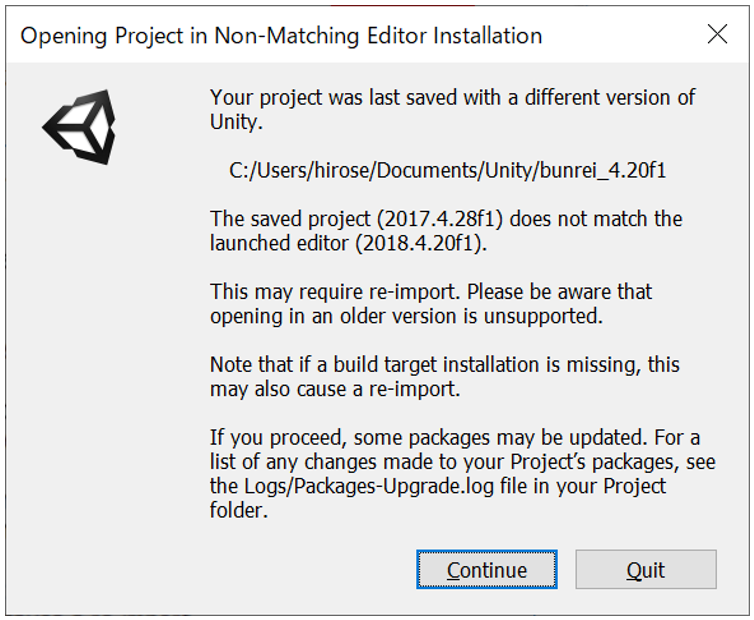This screenshot has height=620, width=754.
Task: Click the Unity logo icon
Action: [x=80, y=127]
